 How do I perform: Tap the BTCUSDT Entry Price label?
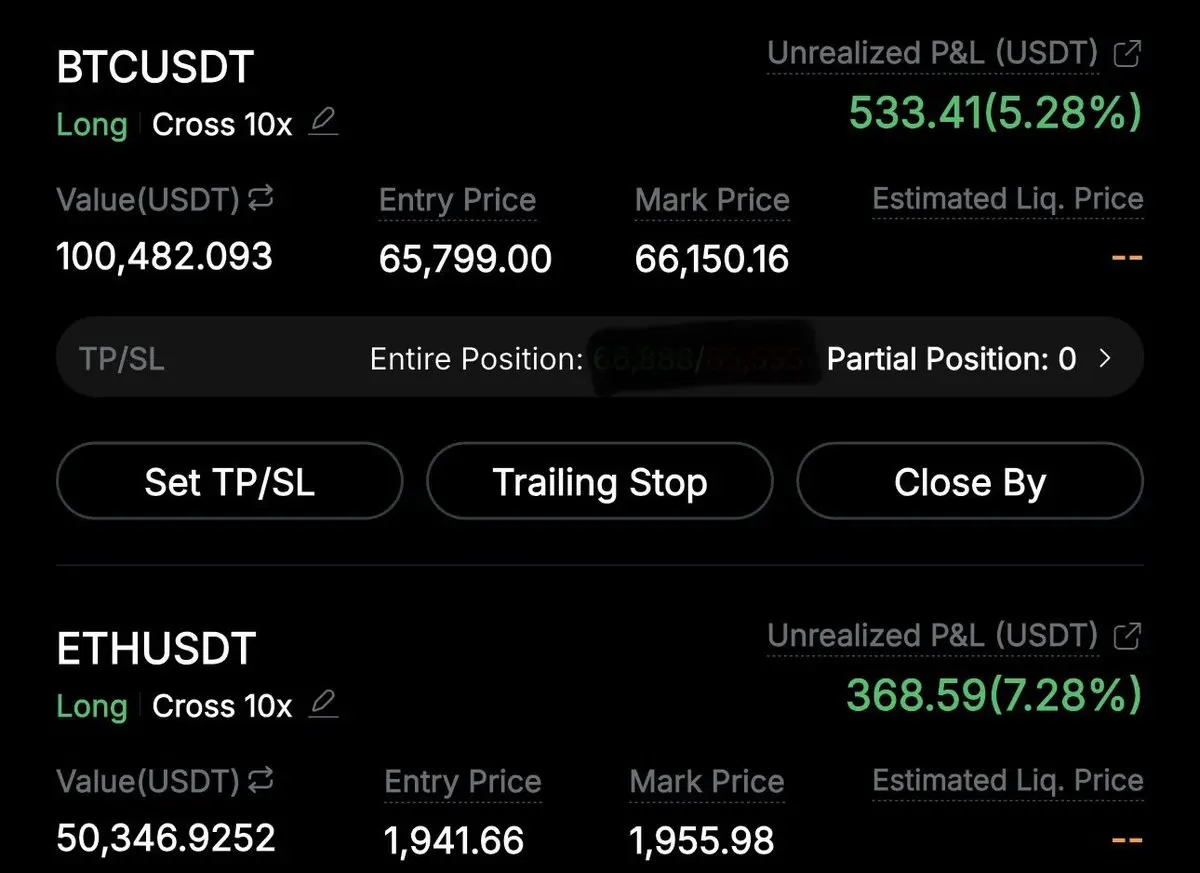(x=457, y=200)
